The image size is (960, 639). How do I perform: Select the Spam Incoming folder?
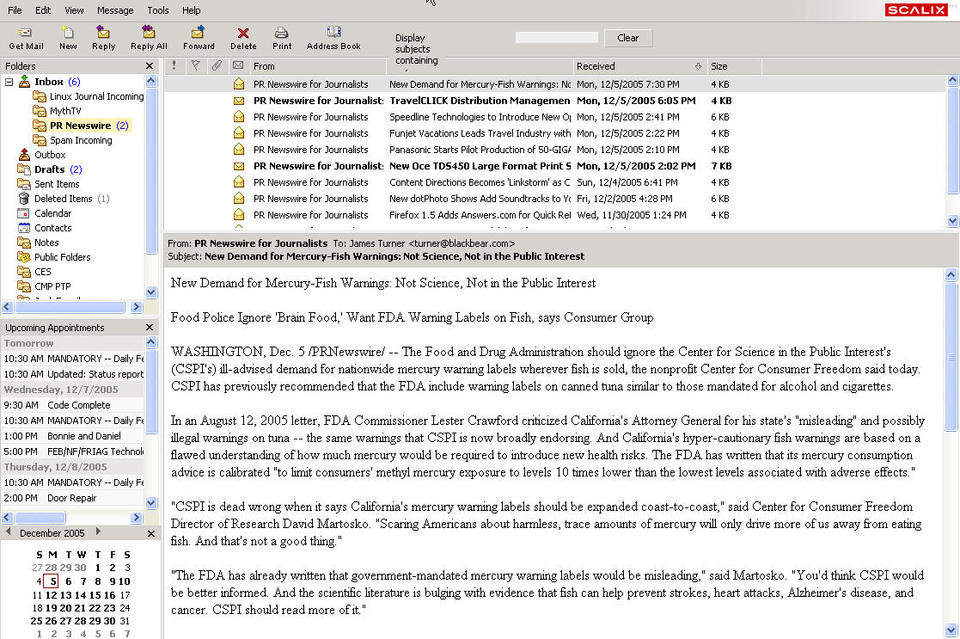(81, 140)
